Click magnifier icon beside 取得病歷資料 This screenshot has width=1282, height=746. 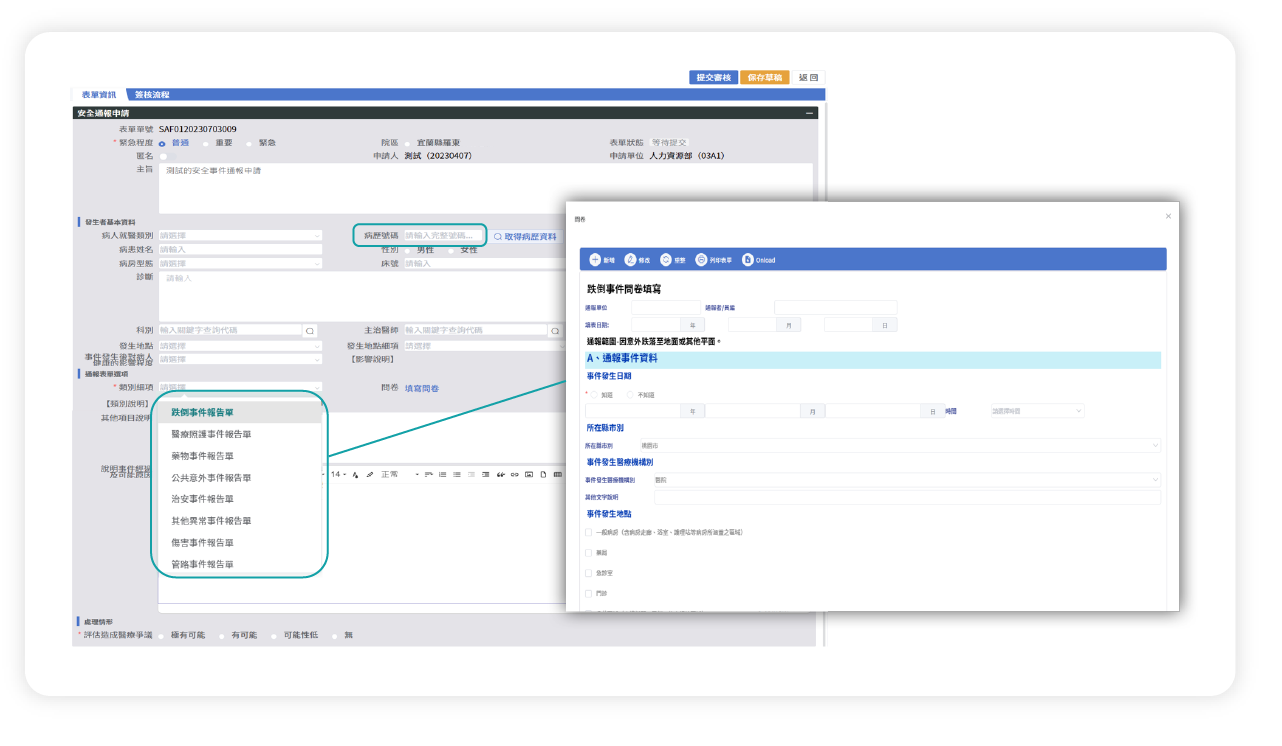pos(497,237)
